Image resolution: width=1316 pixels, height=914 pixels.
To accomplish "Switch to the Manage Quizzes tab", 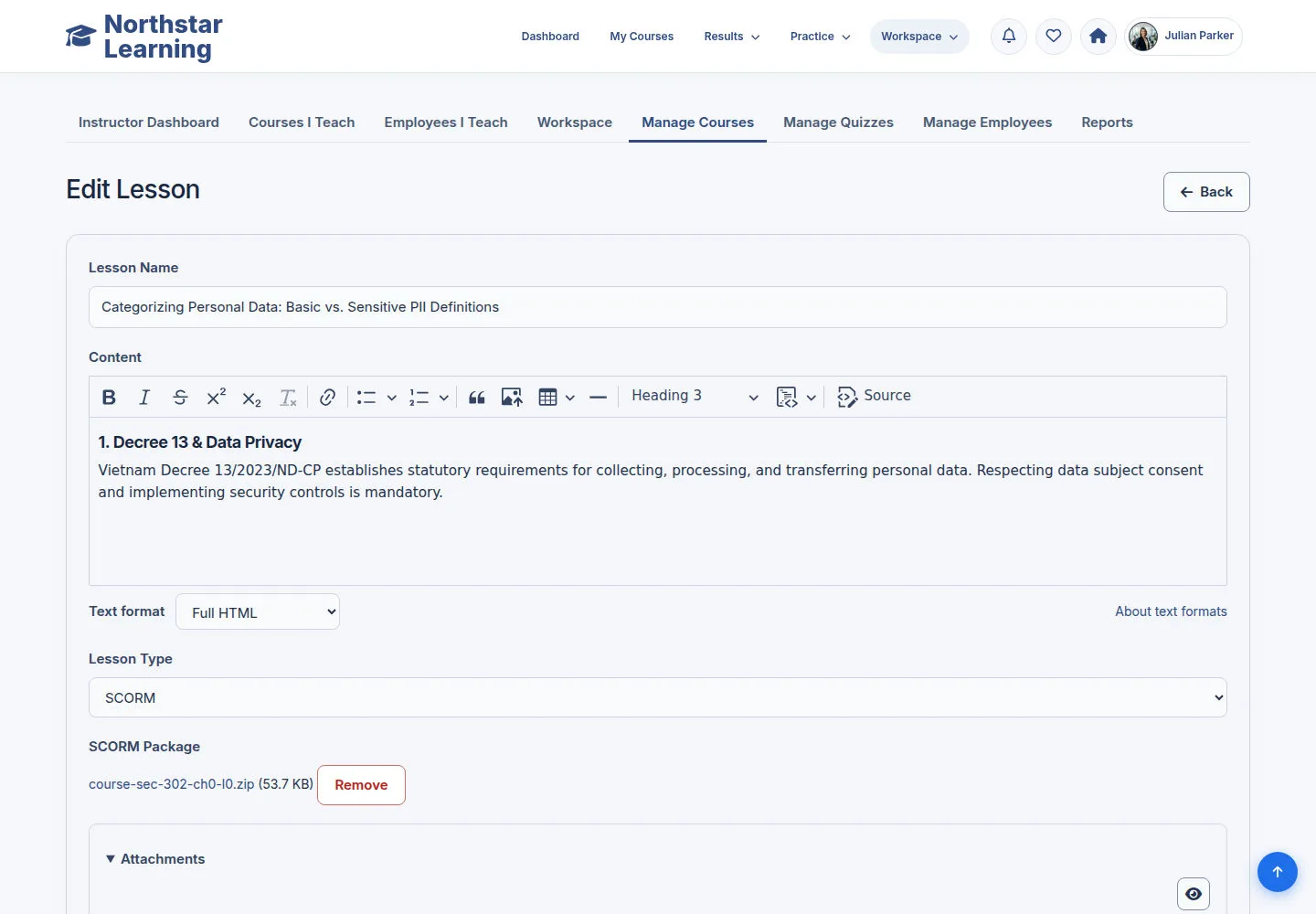I will click(838, 122).
